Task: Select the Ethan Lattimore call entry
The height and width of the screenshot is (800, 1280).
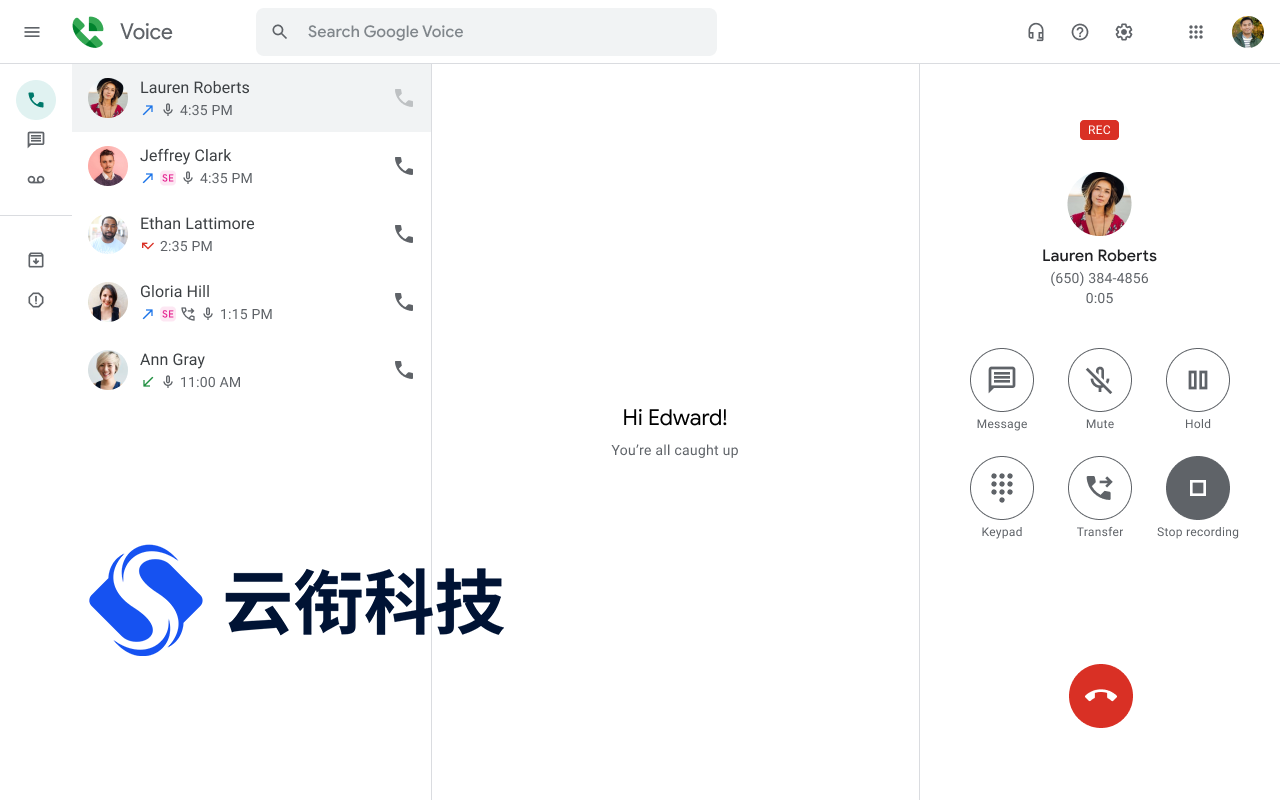Action: coord(251,234)
